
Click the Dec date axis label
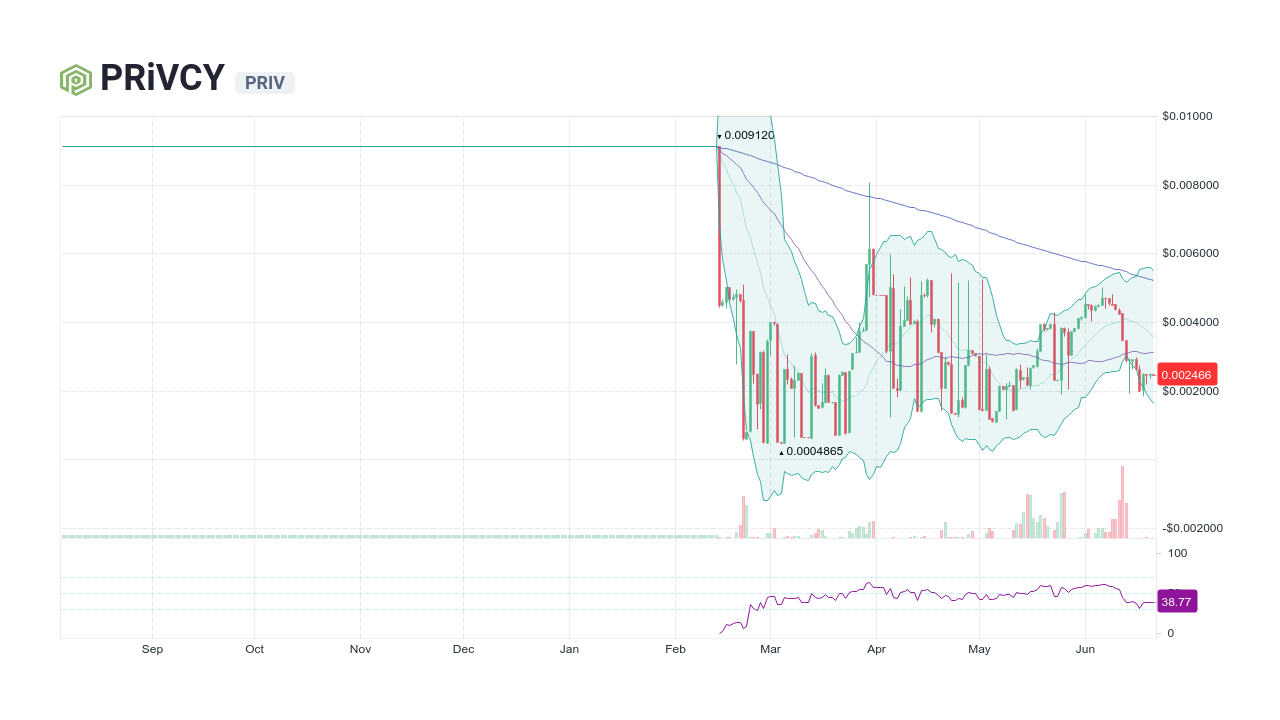click(463, 649)
